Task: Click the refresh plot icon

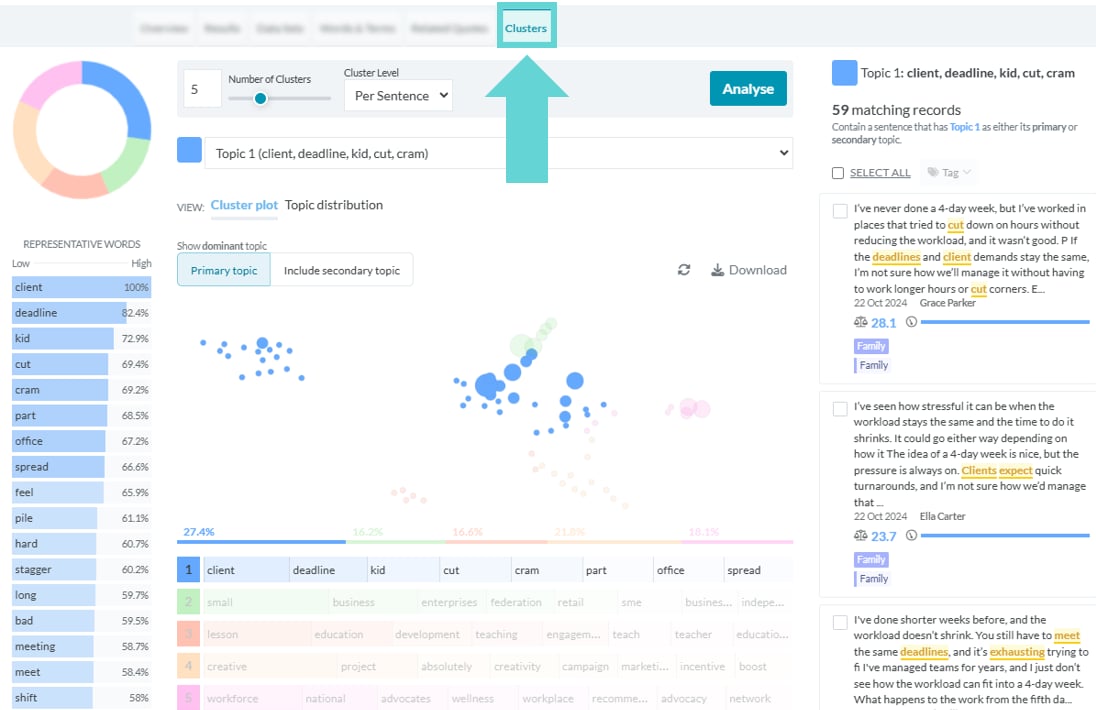Action: tap(684, 270)
